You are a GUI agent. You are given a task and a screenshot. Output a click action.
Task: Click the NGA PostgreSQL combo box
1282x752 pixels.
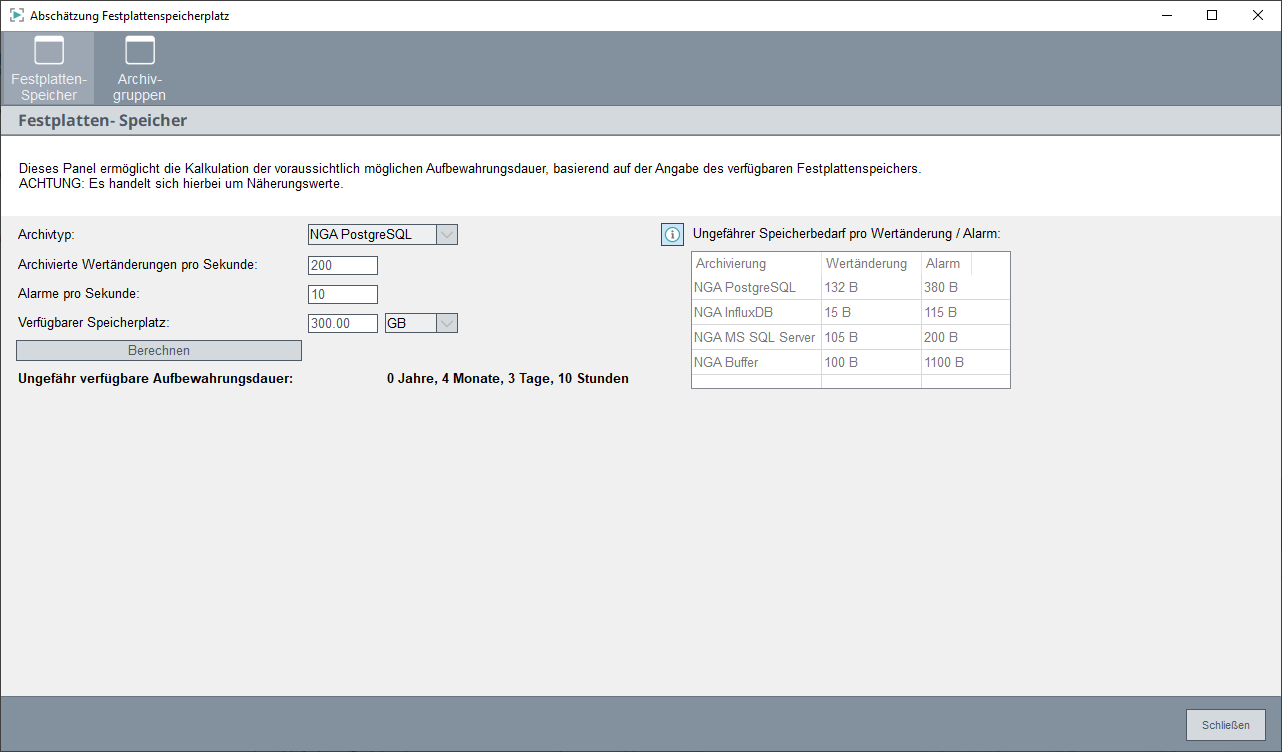point(372,235)
